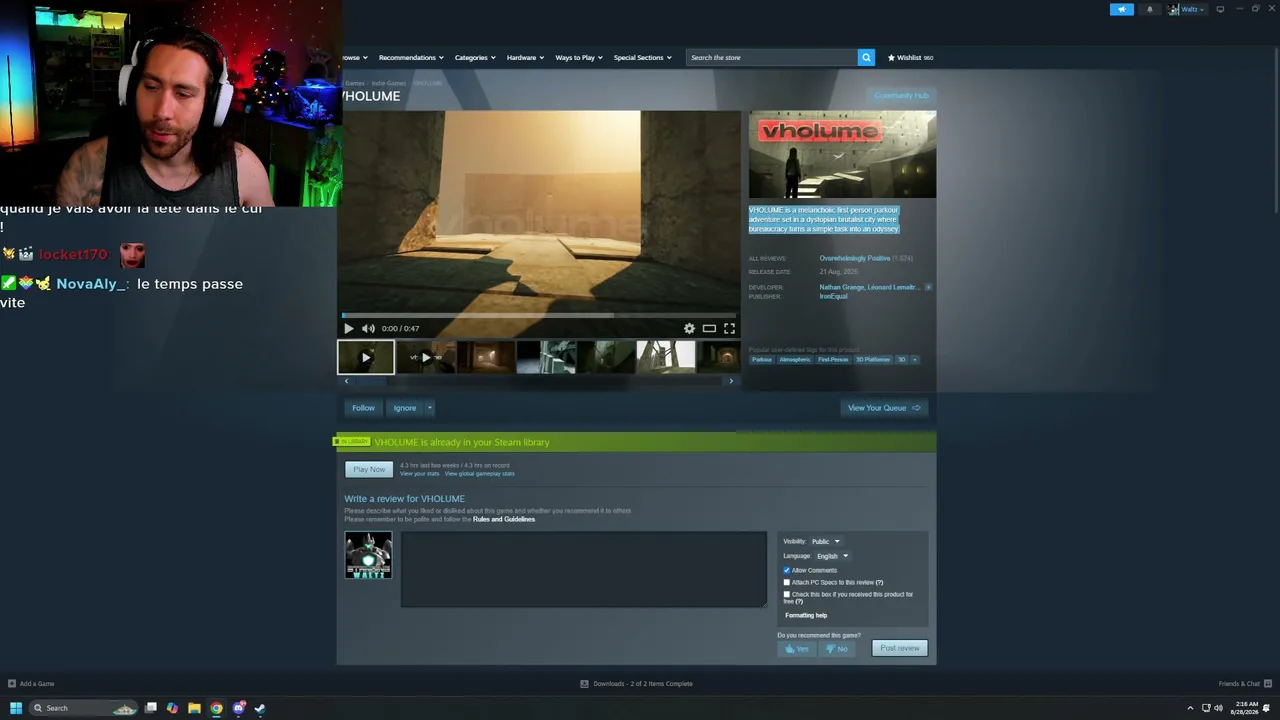Expand the Categories store menu

475,58
